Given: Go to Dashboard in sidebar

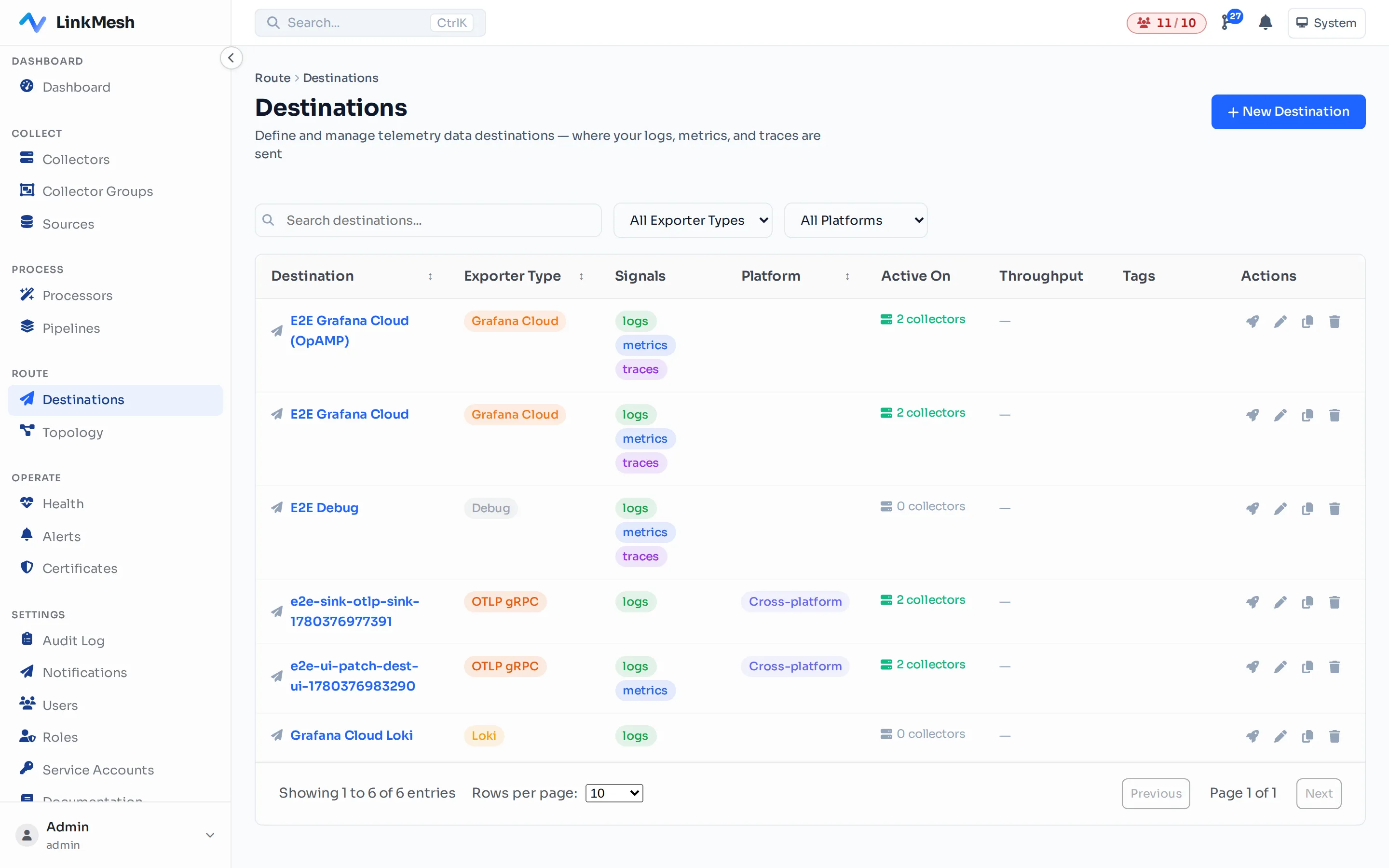Looking at the screenshot, I should tap(115, 87).
